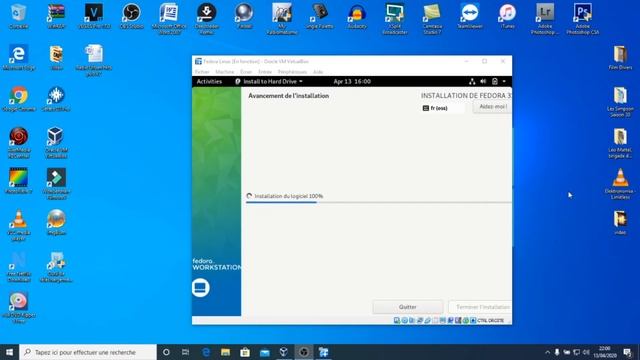Open Google Chrome desktop shortcut
Viewport: 640px width, 360px height.
[18, 99]
